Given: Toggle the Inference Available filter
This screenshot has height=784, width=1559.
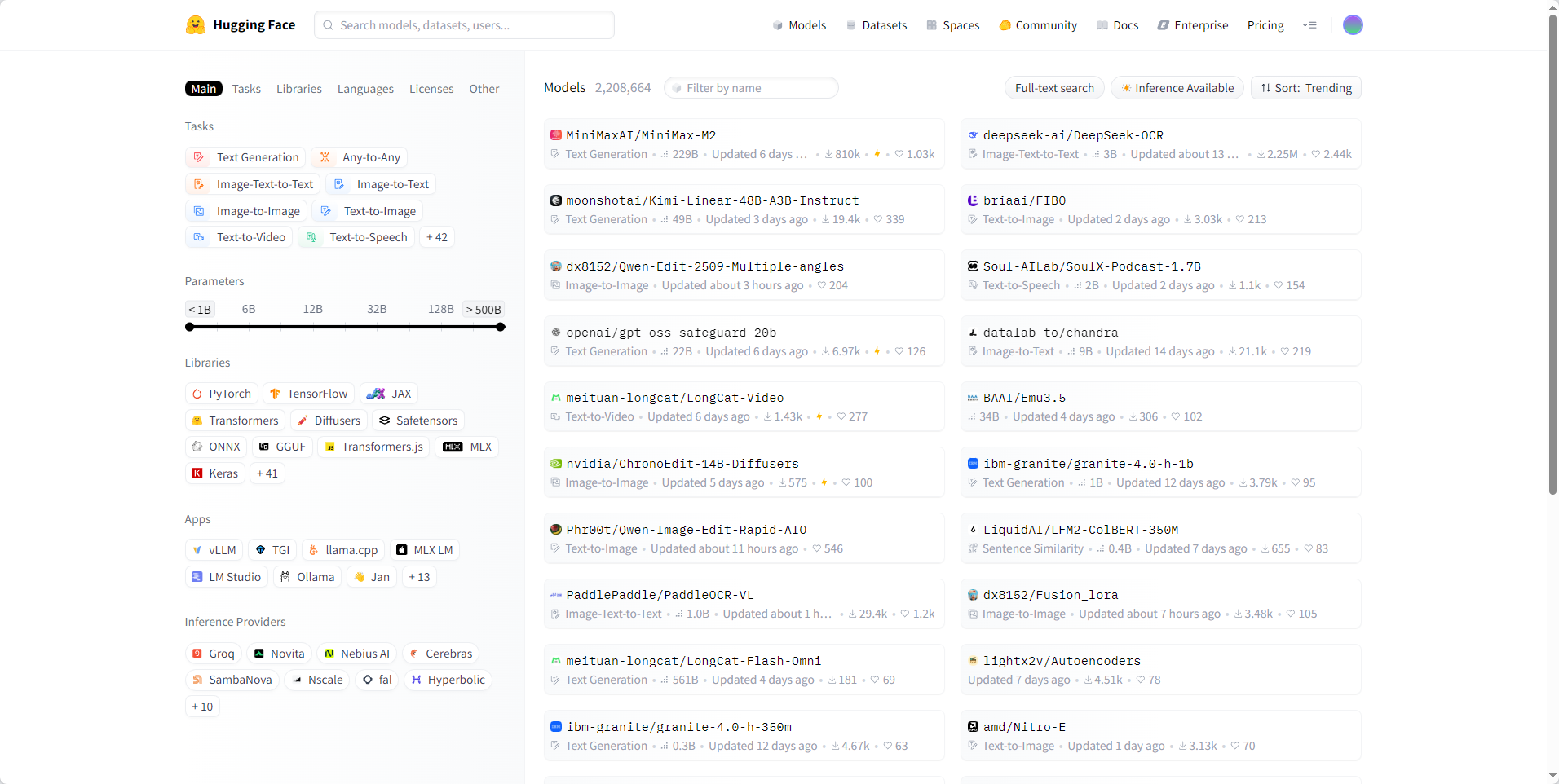Looking at the screenshot, I should (x=1177, y=88).
